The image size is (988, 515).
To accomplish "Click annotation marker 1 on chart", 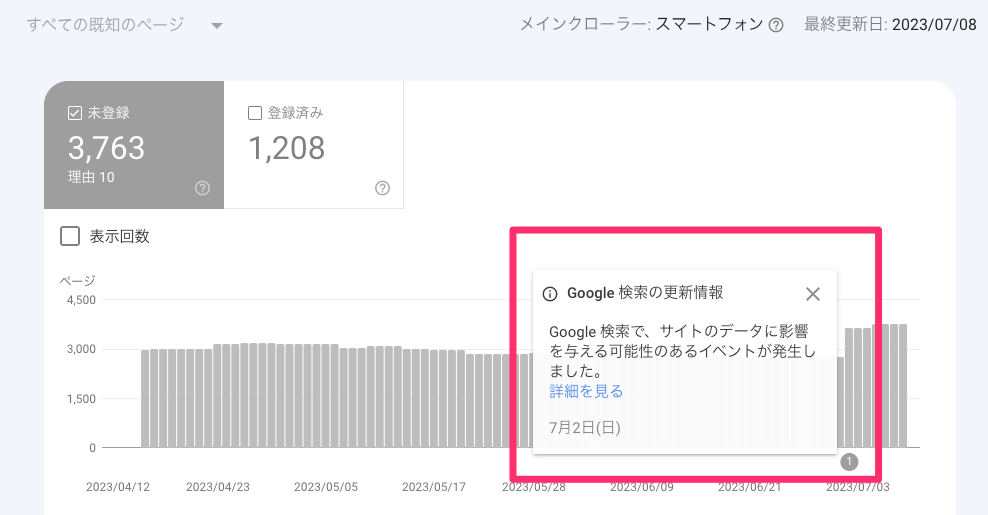I will point(849,462).
